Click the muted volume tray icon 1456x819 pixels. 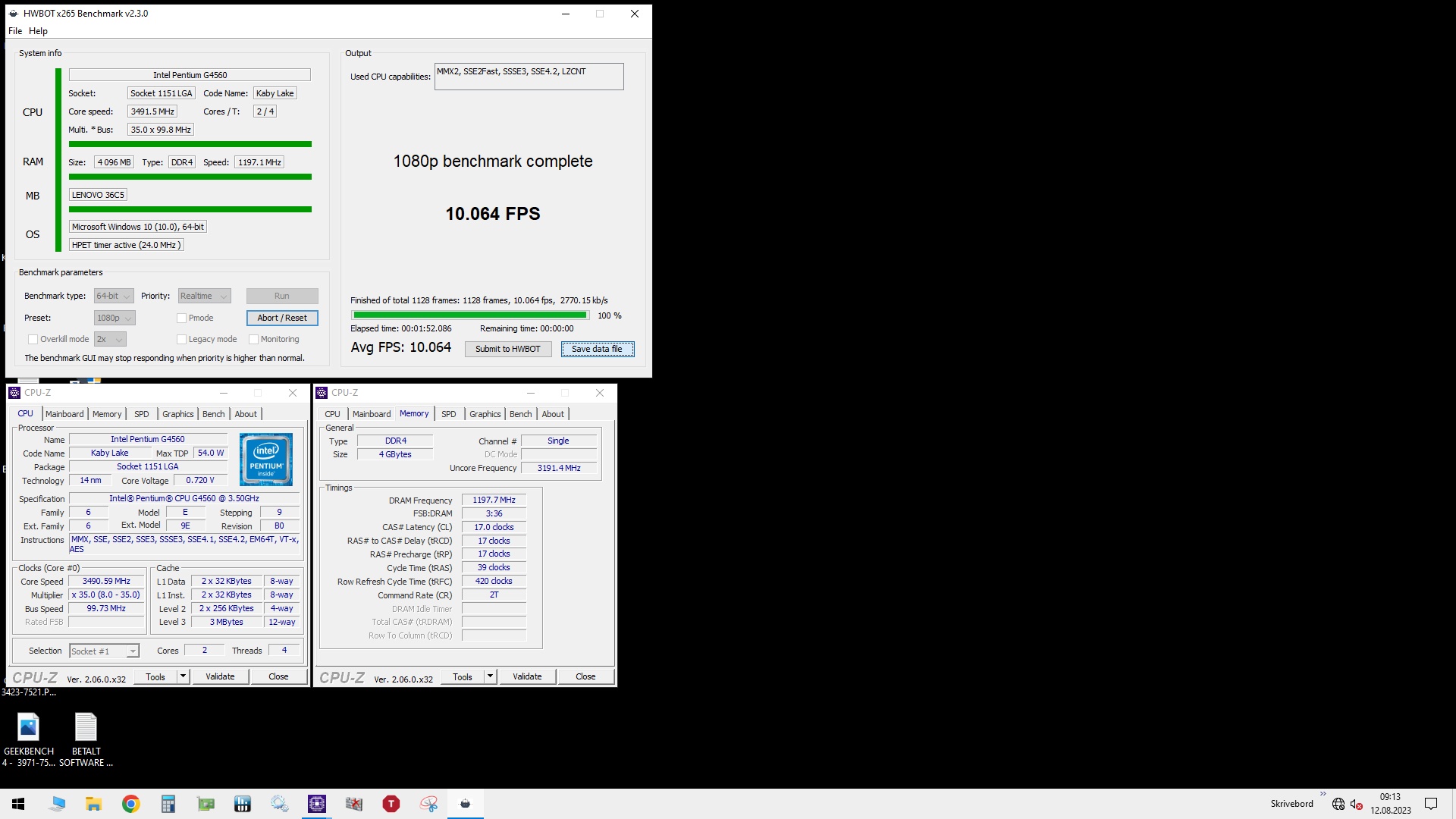pos(1356,804)
